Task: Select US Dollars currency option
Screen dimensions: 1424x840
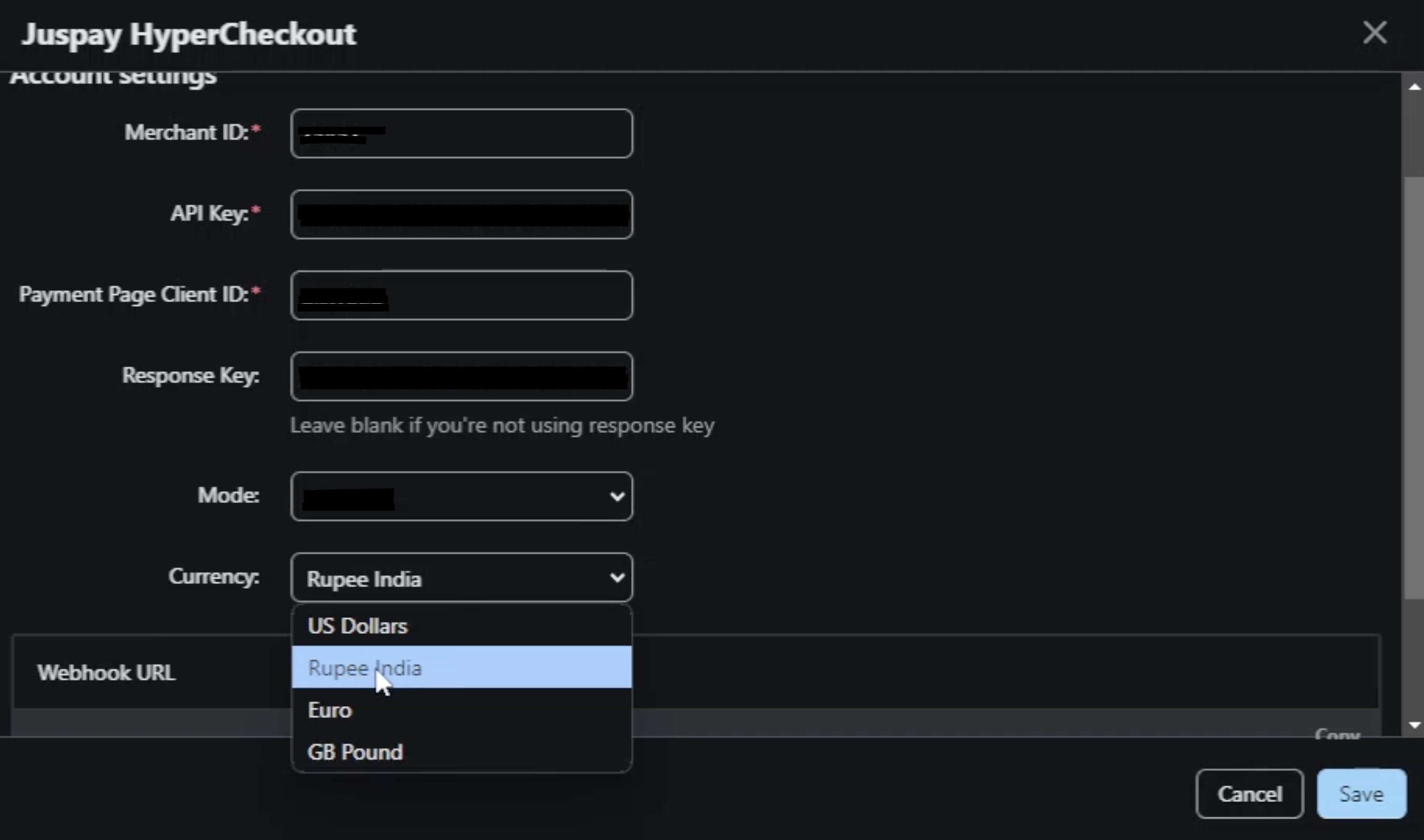Action: pyautogui.click(x=462, y=626)
